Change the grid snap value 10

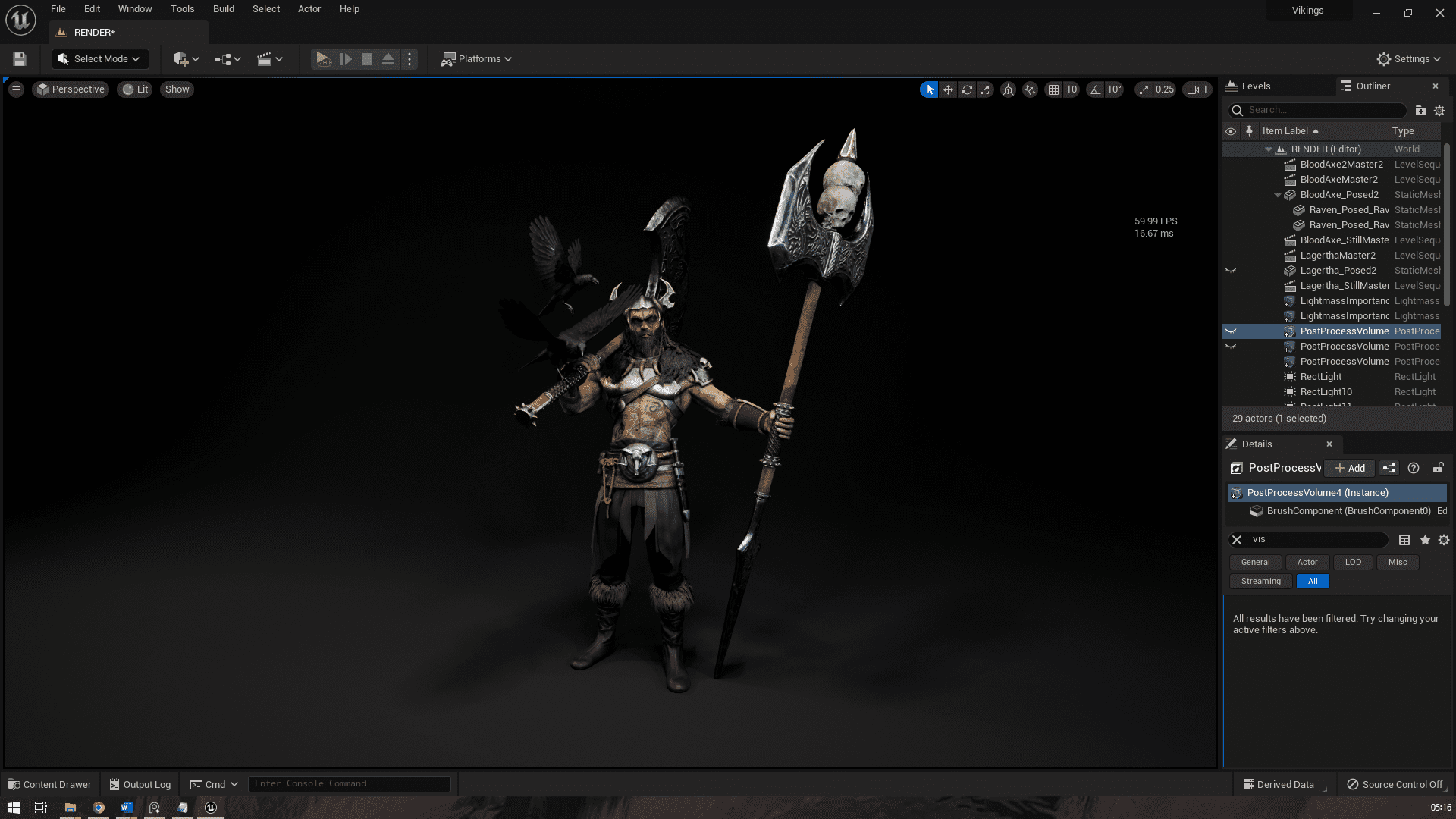click(x=1072, y=89)
